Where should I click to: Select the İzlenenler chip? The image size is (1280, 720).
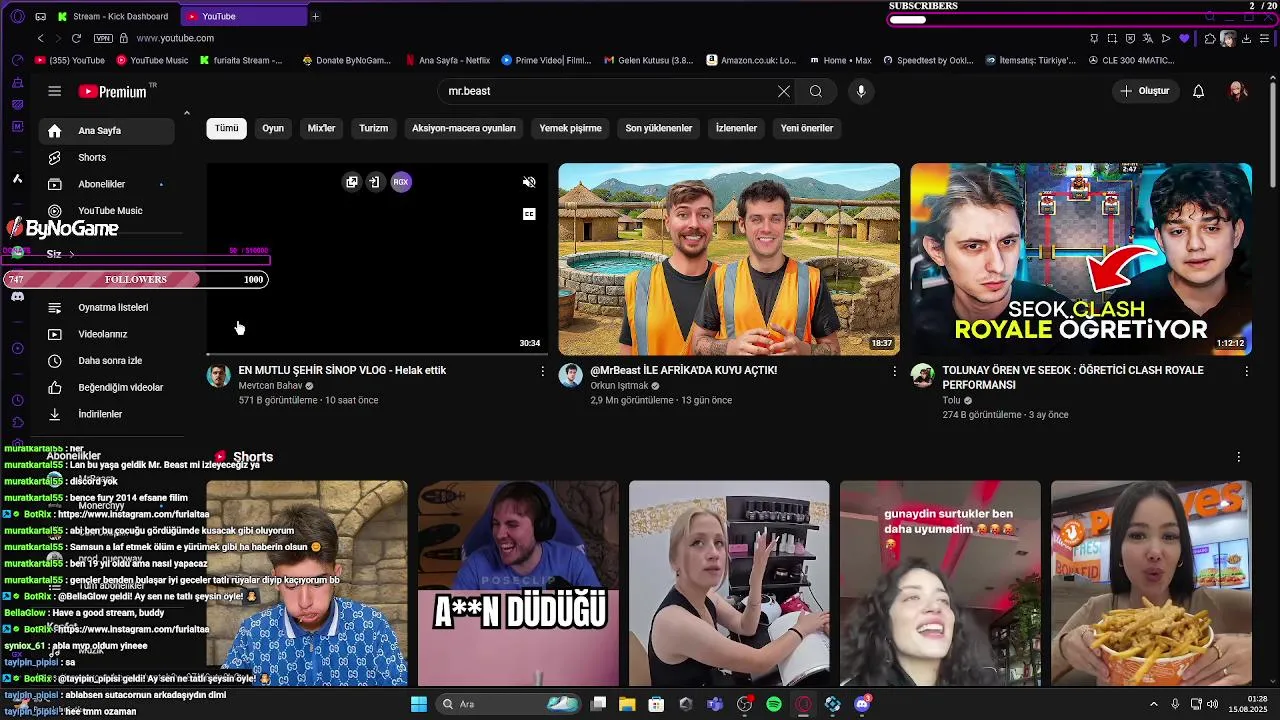pyautogui.click(x=736, y=128)
